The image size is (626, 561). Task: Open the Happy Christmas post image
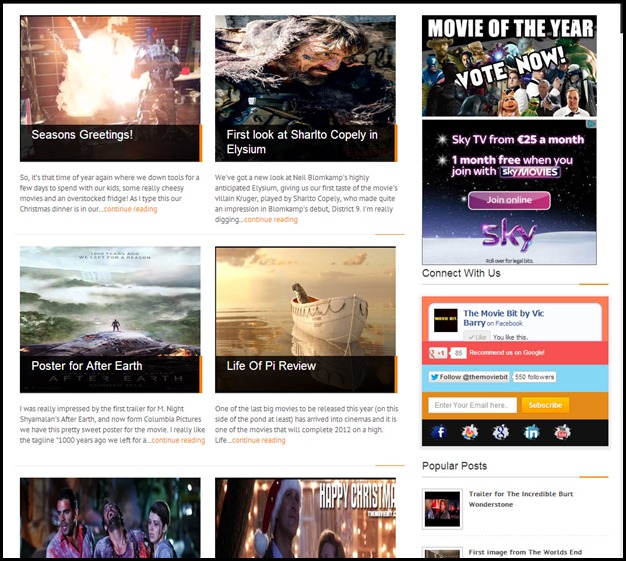pyautogui.click(x=305, y=518)
